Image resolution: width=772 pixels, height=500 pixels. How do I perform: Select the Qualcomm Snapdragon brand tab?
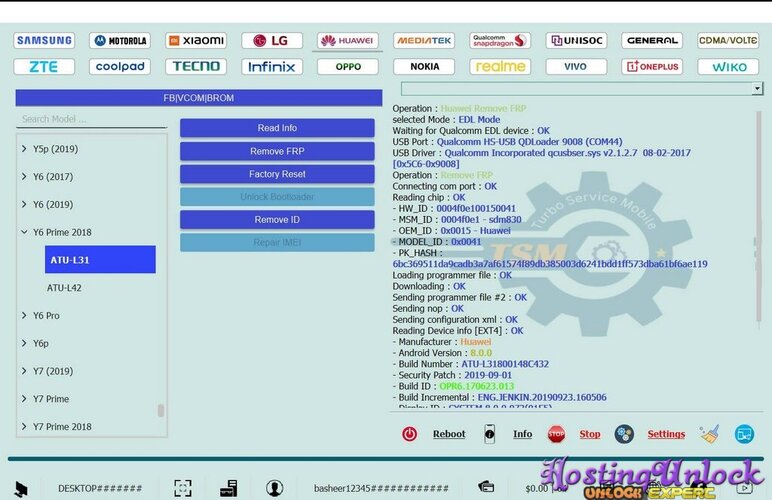(500, 41)
